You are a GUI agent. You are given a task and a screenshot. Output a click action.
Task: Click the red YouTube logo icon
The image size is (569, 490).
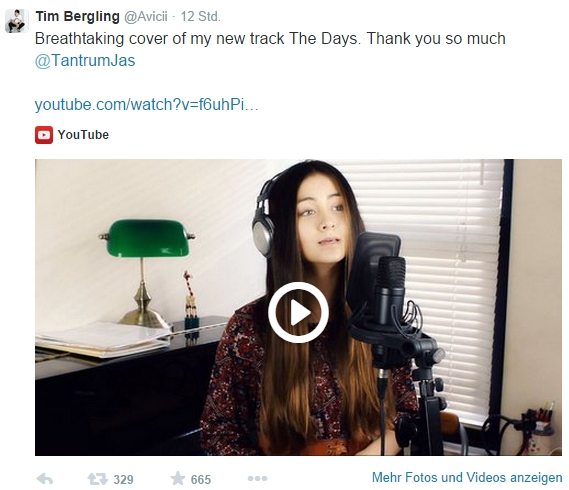(44, 135)
